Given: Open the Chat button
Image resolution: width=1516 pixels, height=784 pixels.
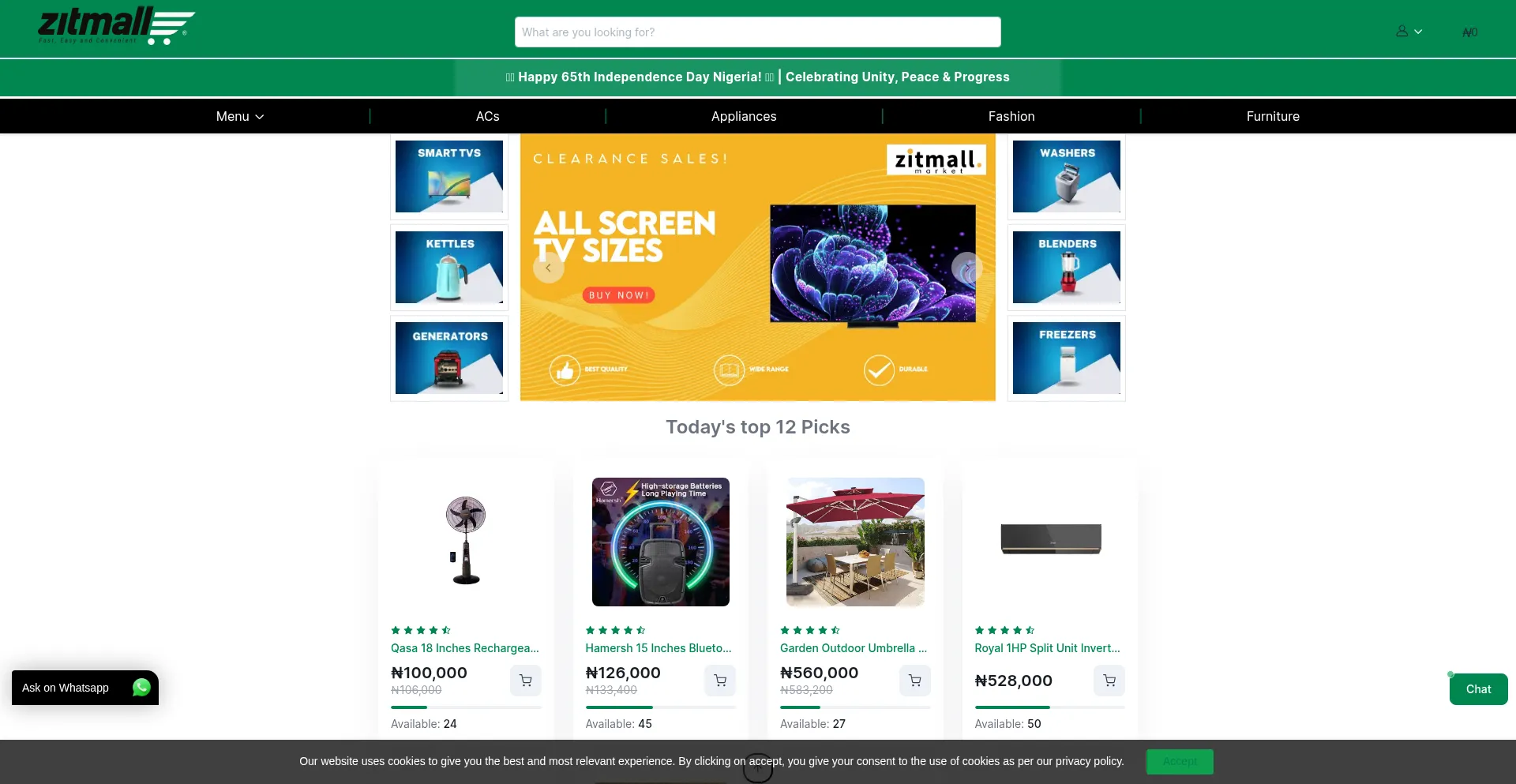Looking at the screenshot, I should pyautogui.click(x=1478, y=689).
